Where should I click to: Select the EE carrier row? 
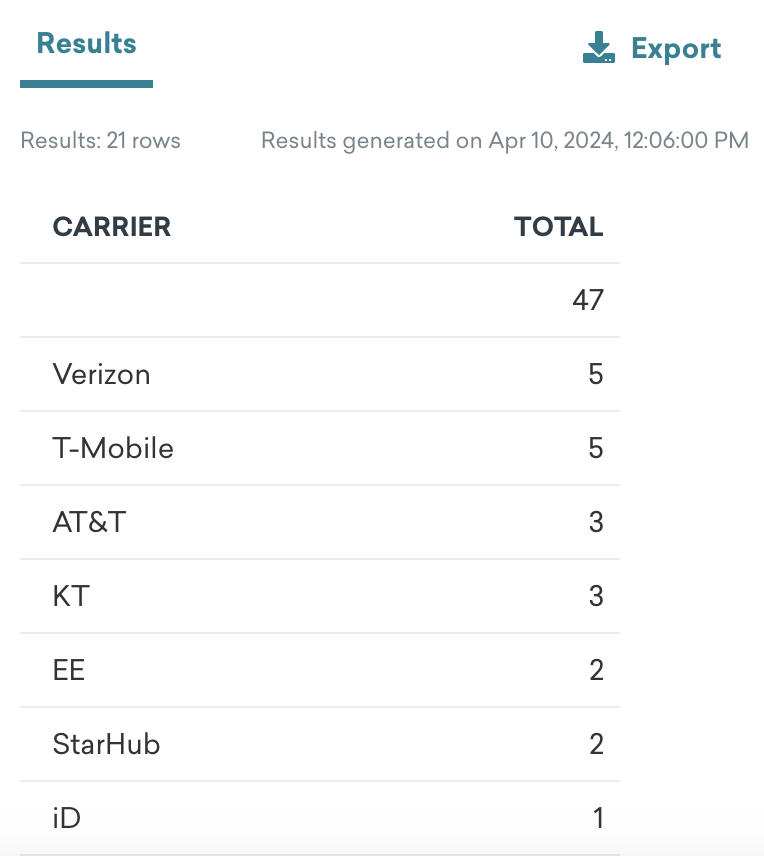coord(320,670)
